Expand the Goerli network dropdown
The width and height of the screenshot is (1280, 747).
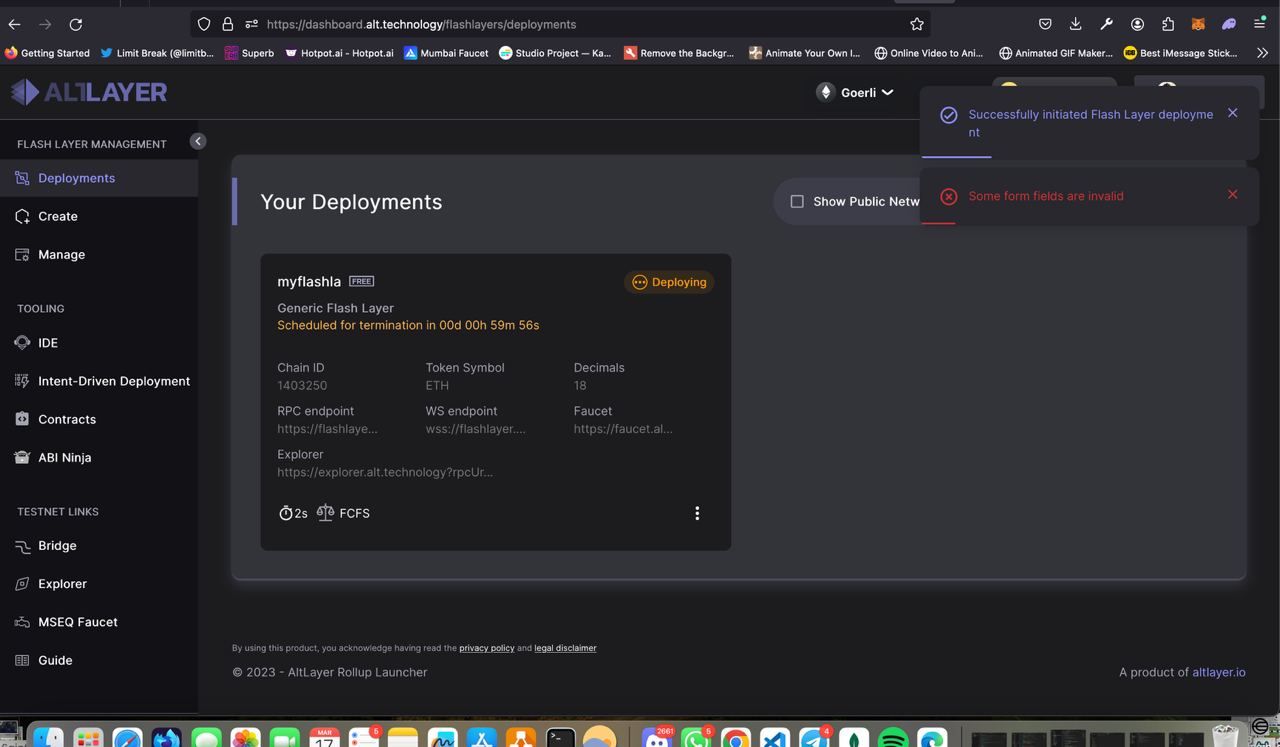tap(855, 92)
